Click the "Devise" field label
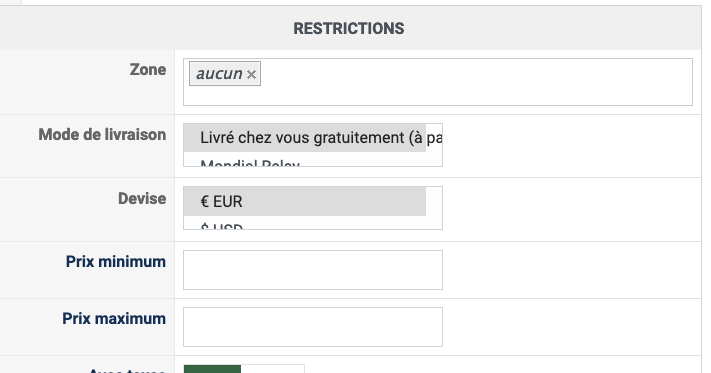 point(142,199)
